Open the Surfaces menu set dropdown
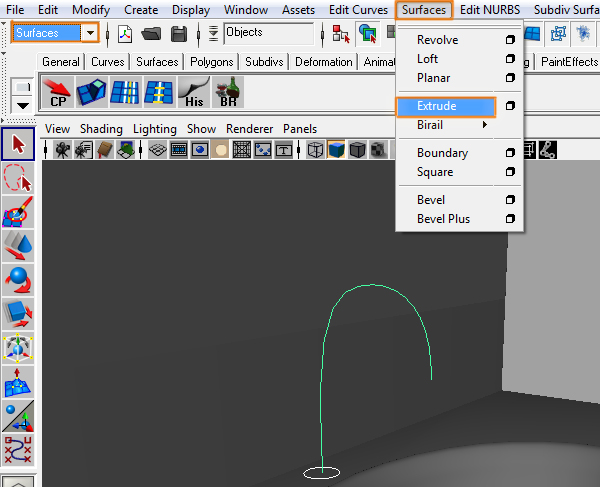 tap(90, 33)
